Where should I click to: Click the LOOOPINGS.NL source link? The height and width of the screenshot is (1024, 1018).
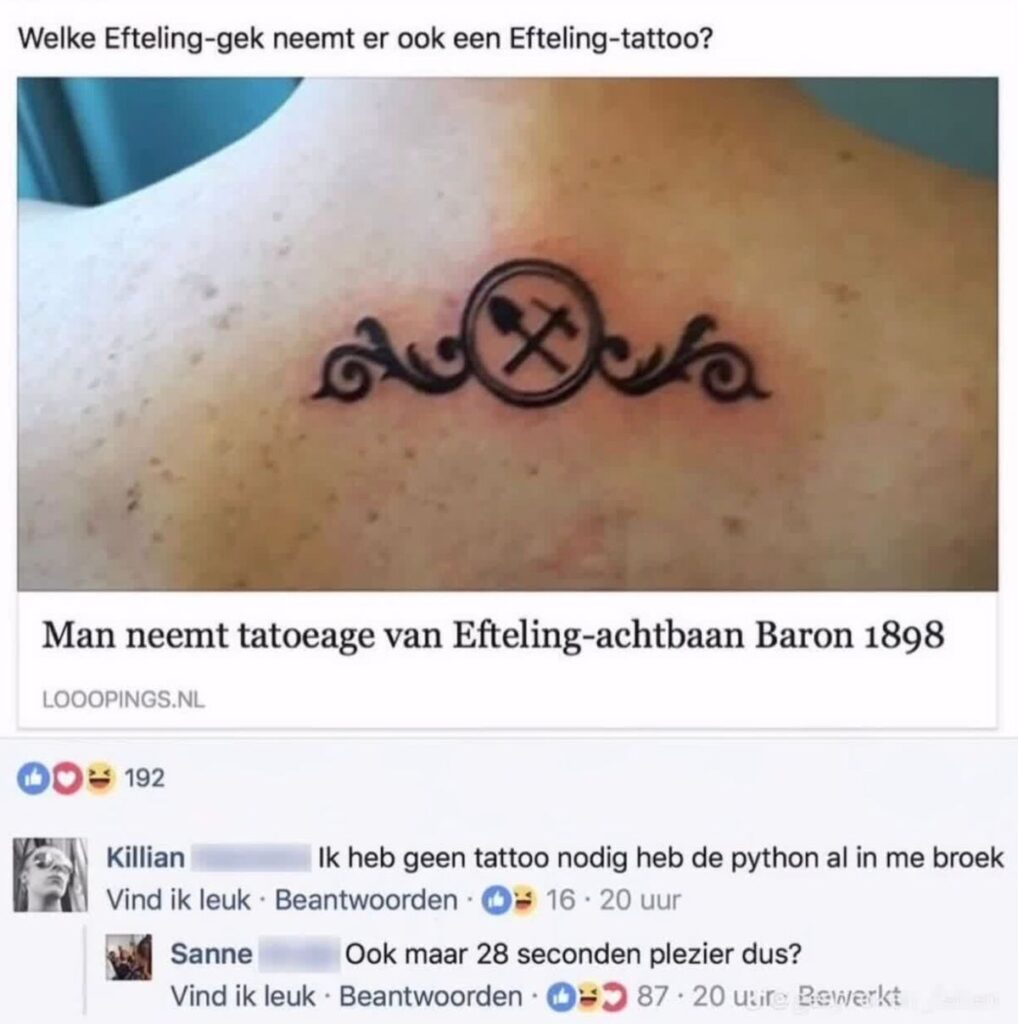[x=123, y=699]
